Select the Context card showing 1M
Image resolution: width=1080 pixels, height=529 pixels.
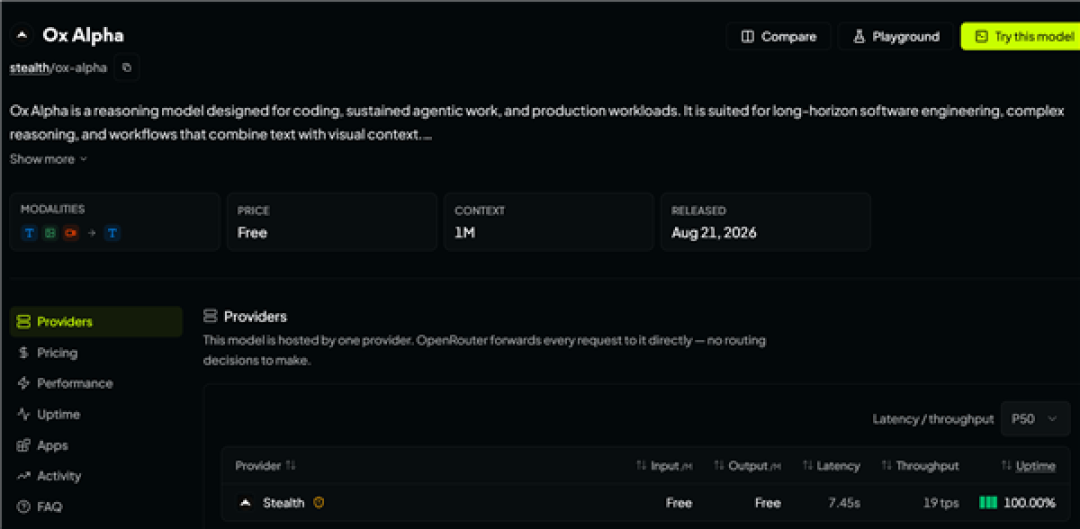(548, 222)
